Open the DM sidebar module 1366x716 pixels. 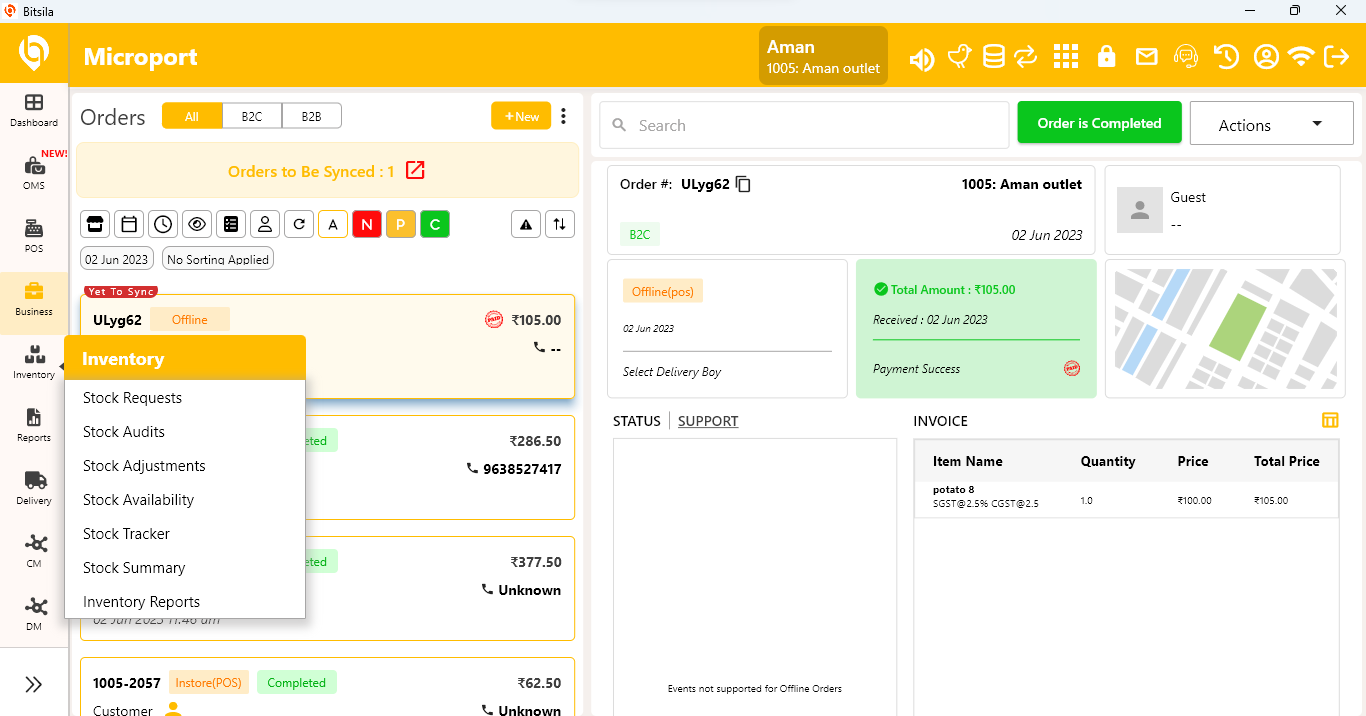tap(34, 614)
